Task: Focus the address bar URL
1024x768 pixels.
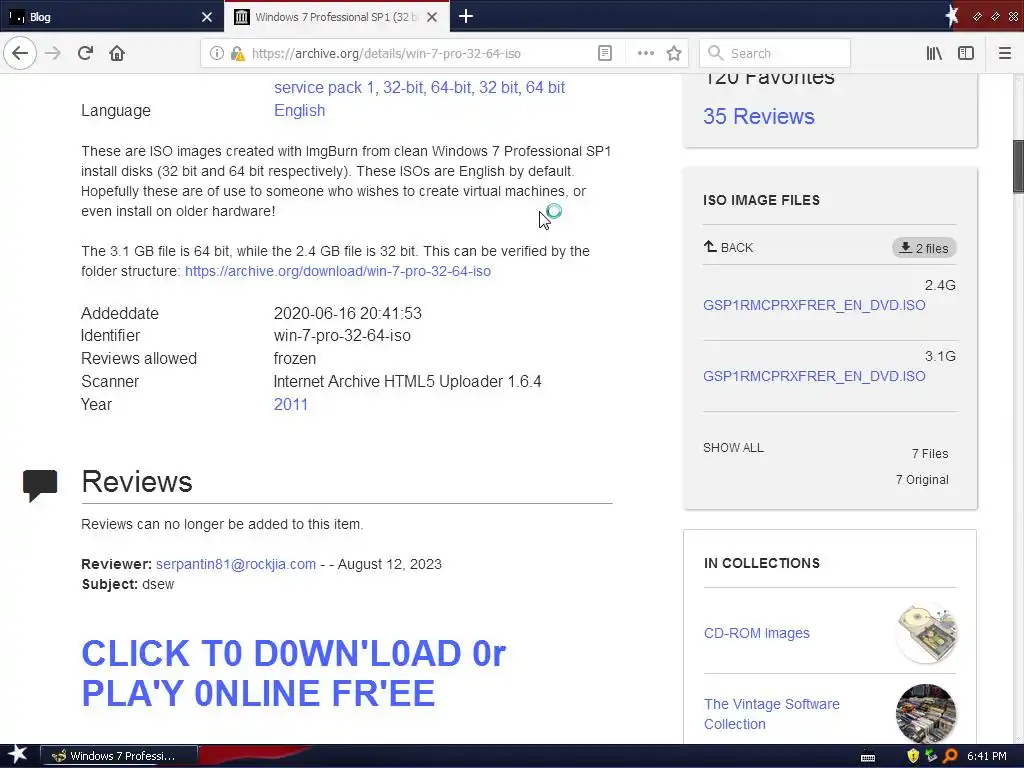Action: pyautogui.click(x=386, y=54)
